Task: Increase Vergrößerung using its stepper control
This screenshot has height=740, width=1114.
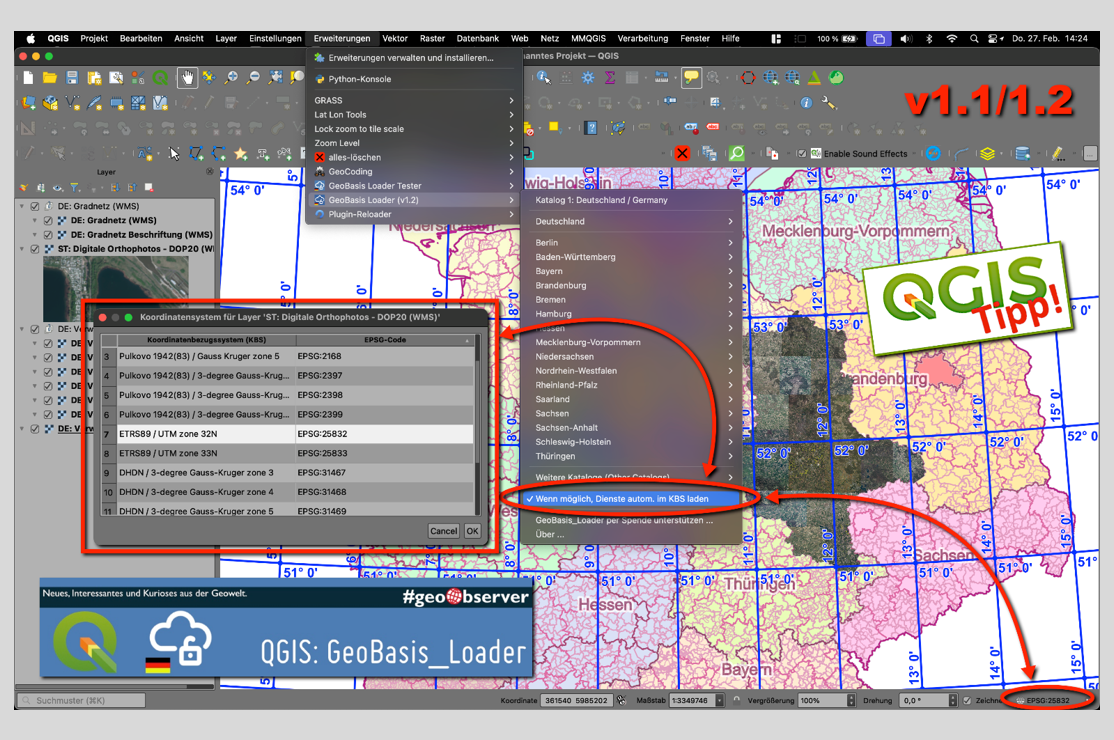Action: pyautogui.click(x=851, y=695)
